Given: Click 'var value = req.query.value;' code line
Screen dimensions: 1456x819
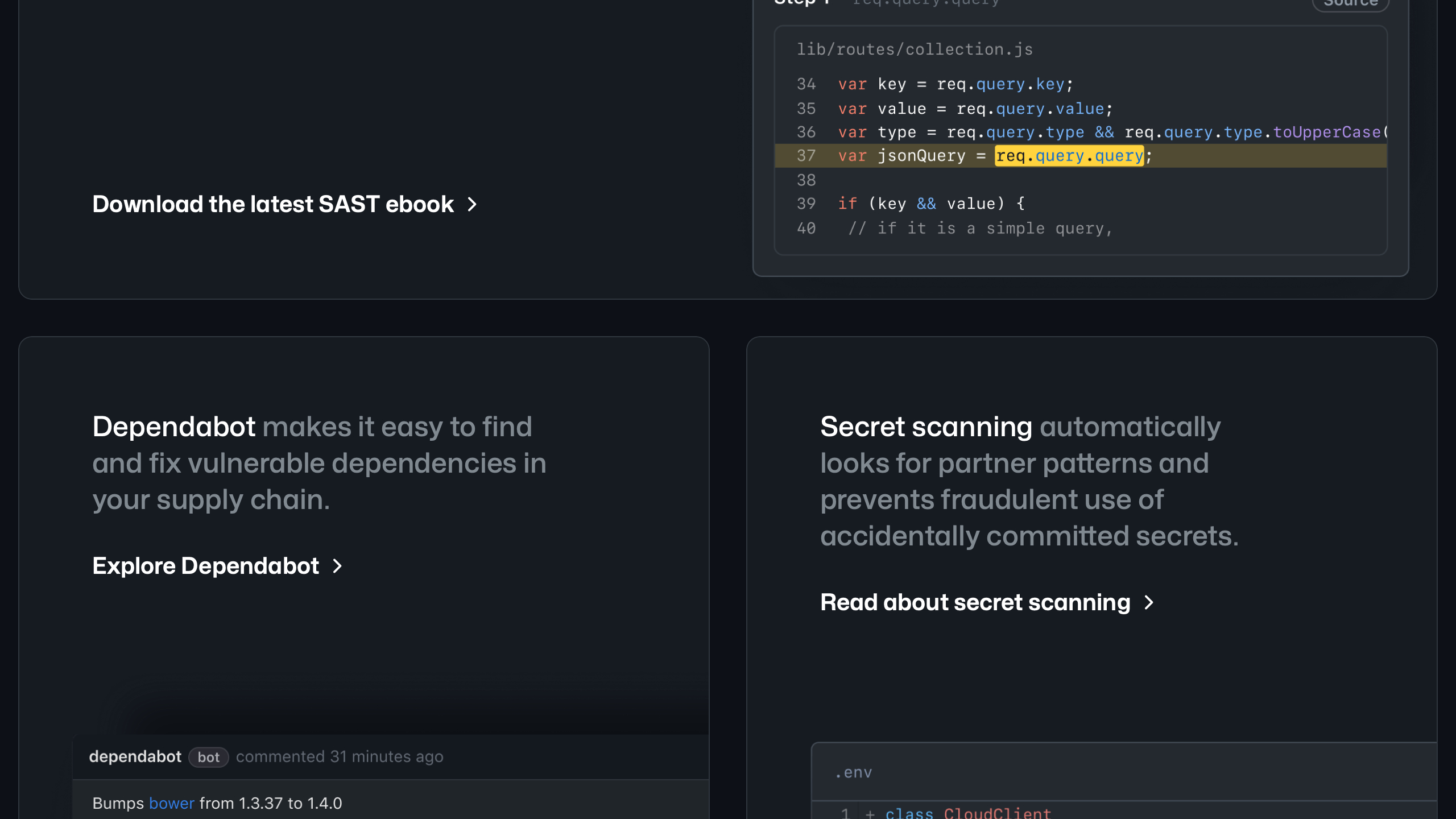Looking at the screenshot, I should click(975, 109).
